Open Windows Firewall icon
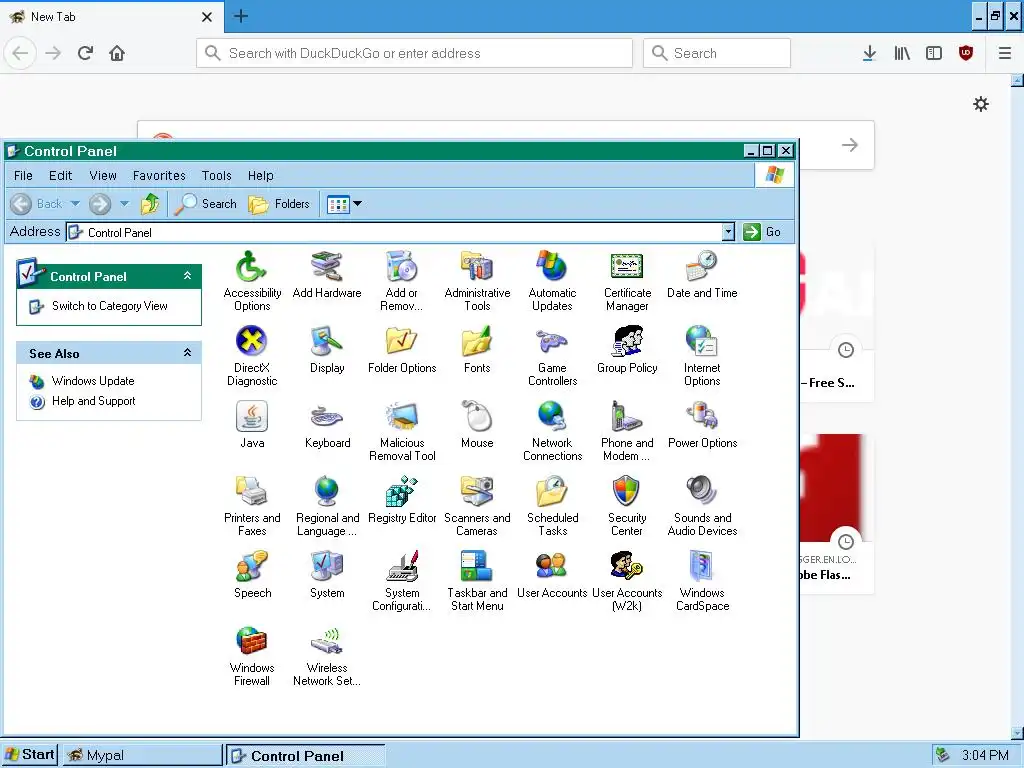The width and height of the screenshot is (1024, 768). [x=252, y=641]
